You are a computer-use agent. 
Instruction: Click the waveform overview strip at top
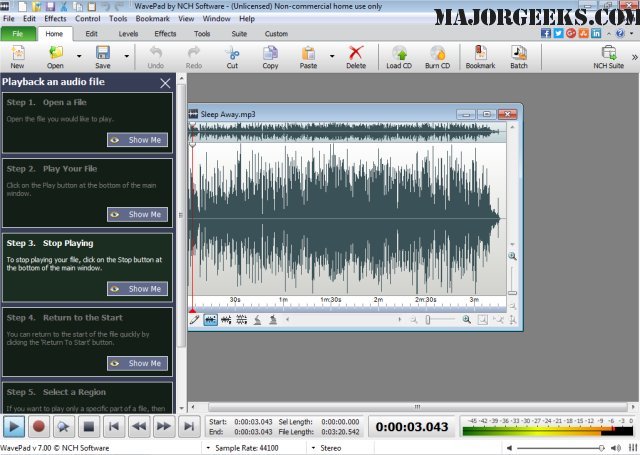[347, 132]
